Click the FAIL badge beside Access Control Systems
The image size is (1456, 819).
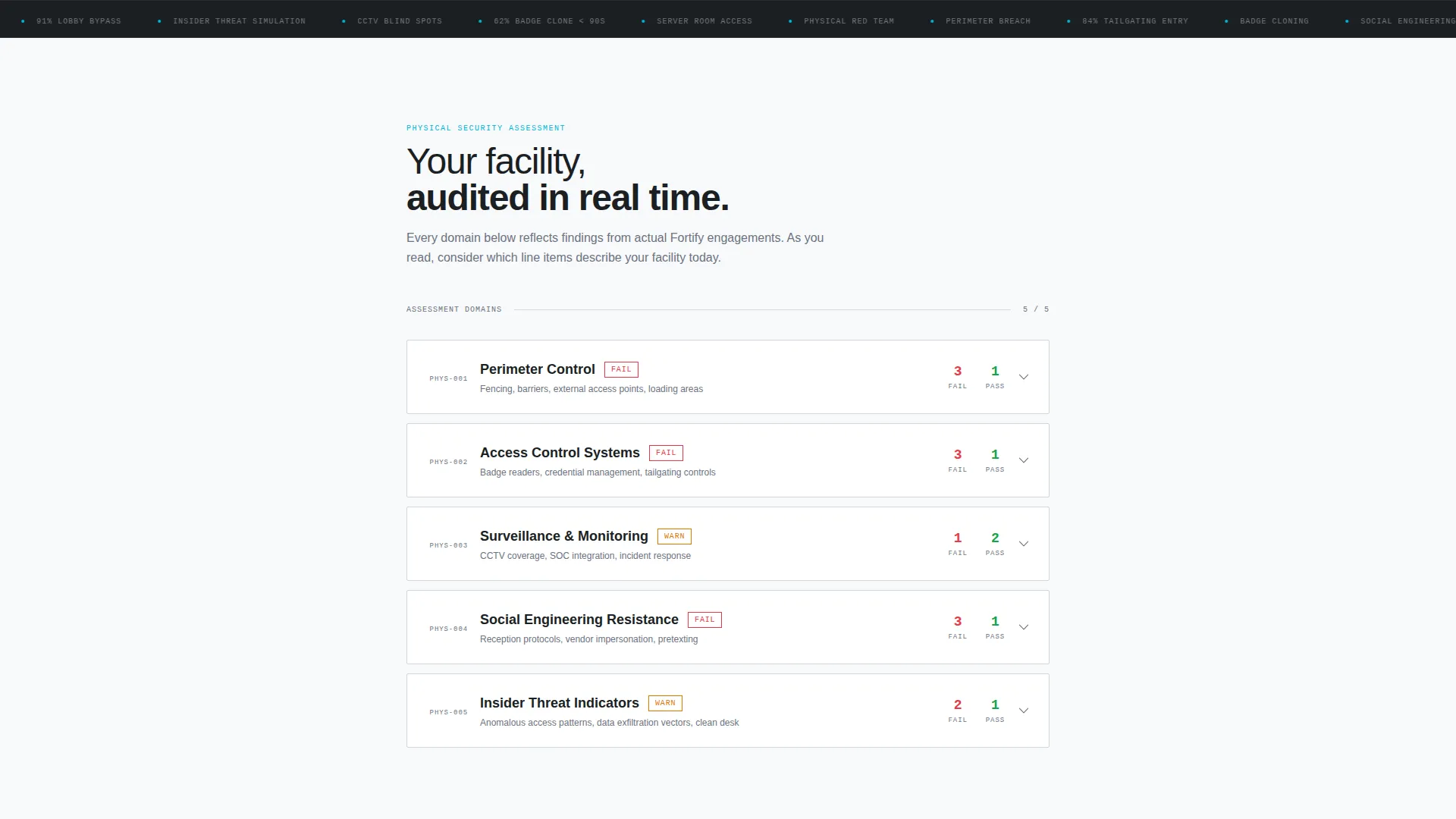pyautogui.click(x=666, y=453)
